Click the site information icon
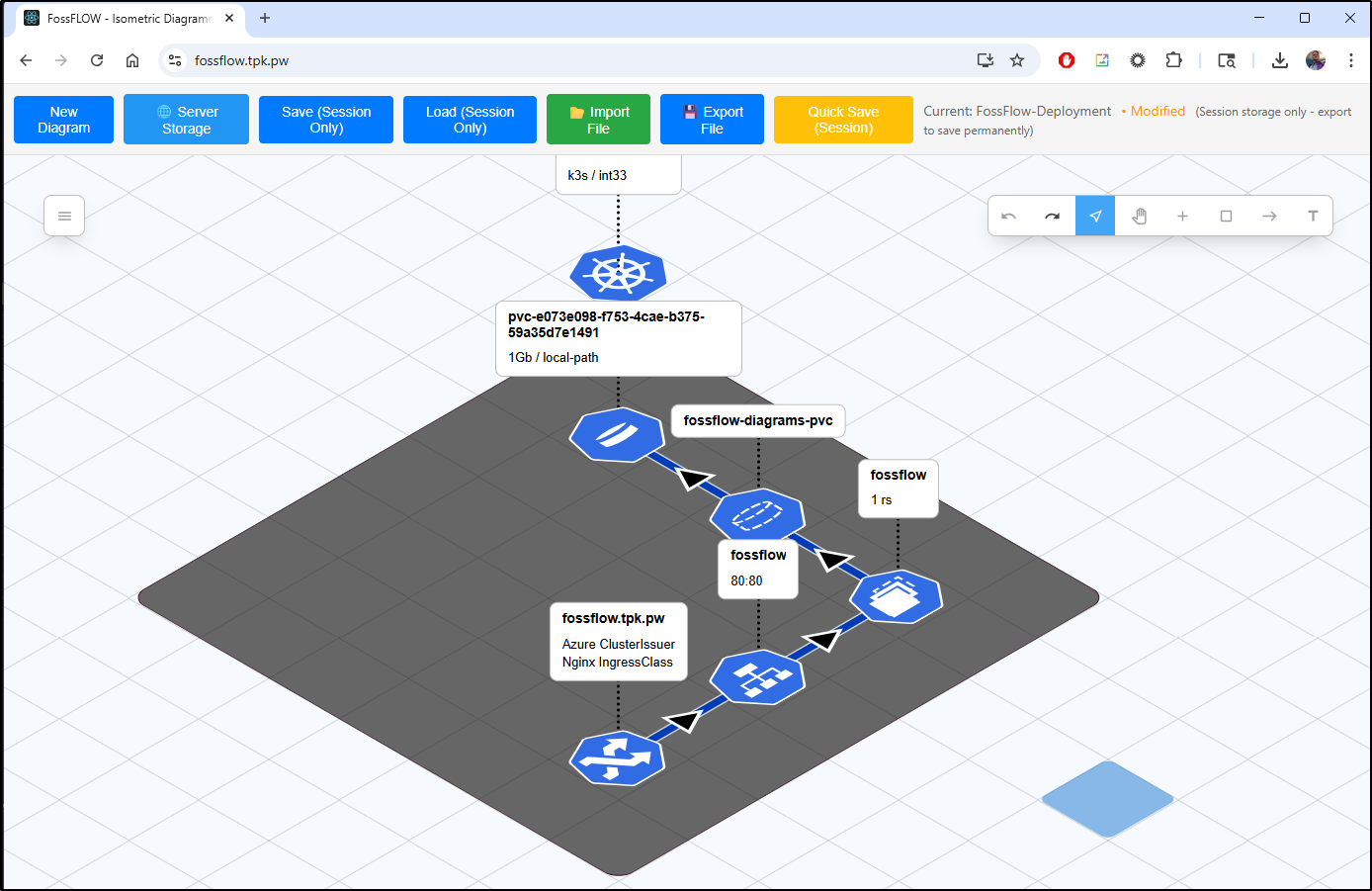 [175, 60]
